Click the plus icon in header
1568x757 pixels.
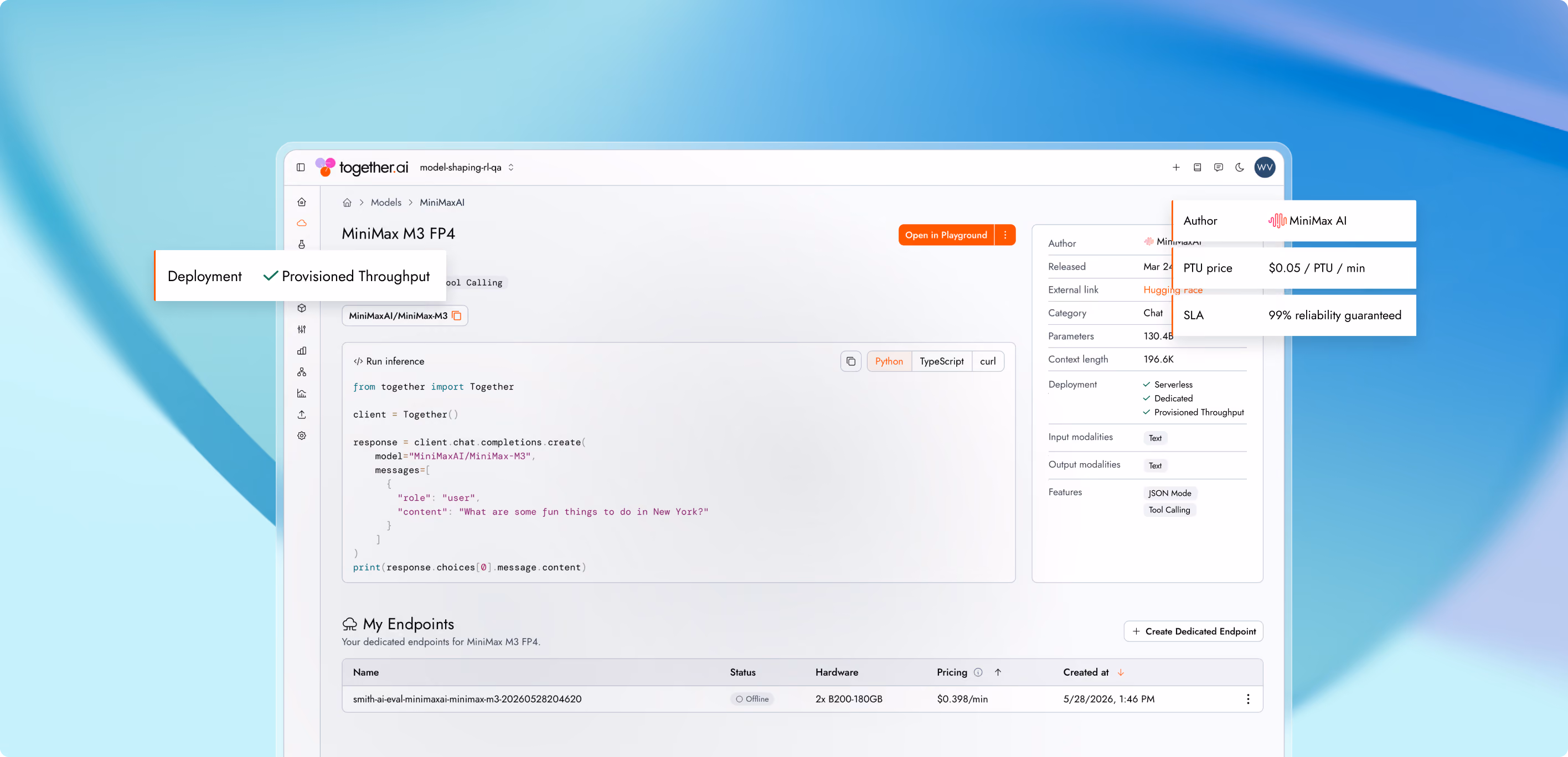tap(1176, 167)
